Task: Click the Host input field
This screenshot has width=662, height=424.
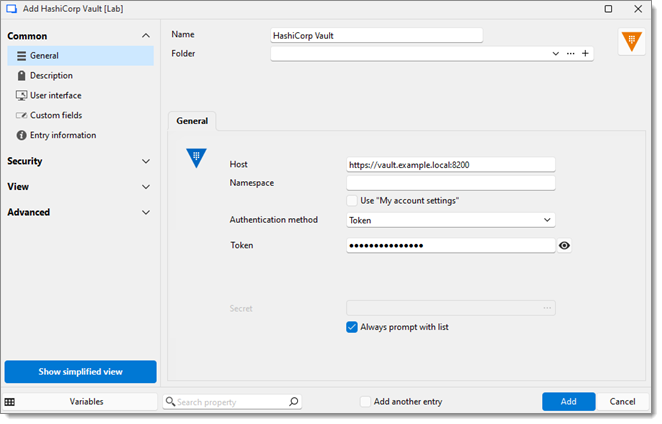Action: pyautogui.click(x=450, y=165)
